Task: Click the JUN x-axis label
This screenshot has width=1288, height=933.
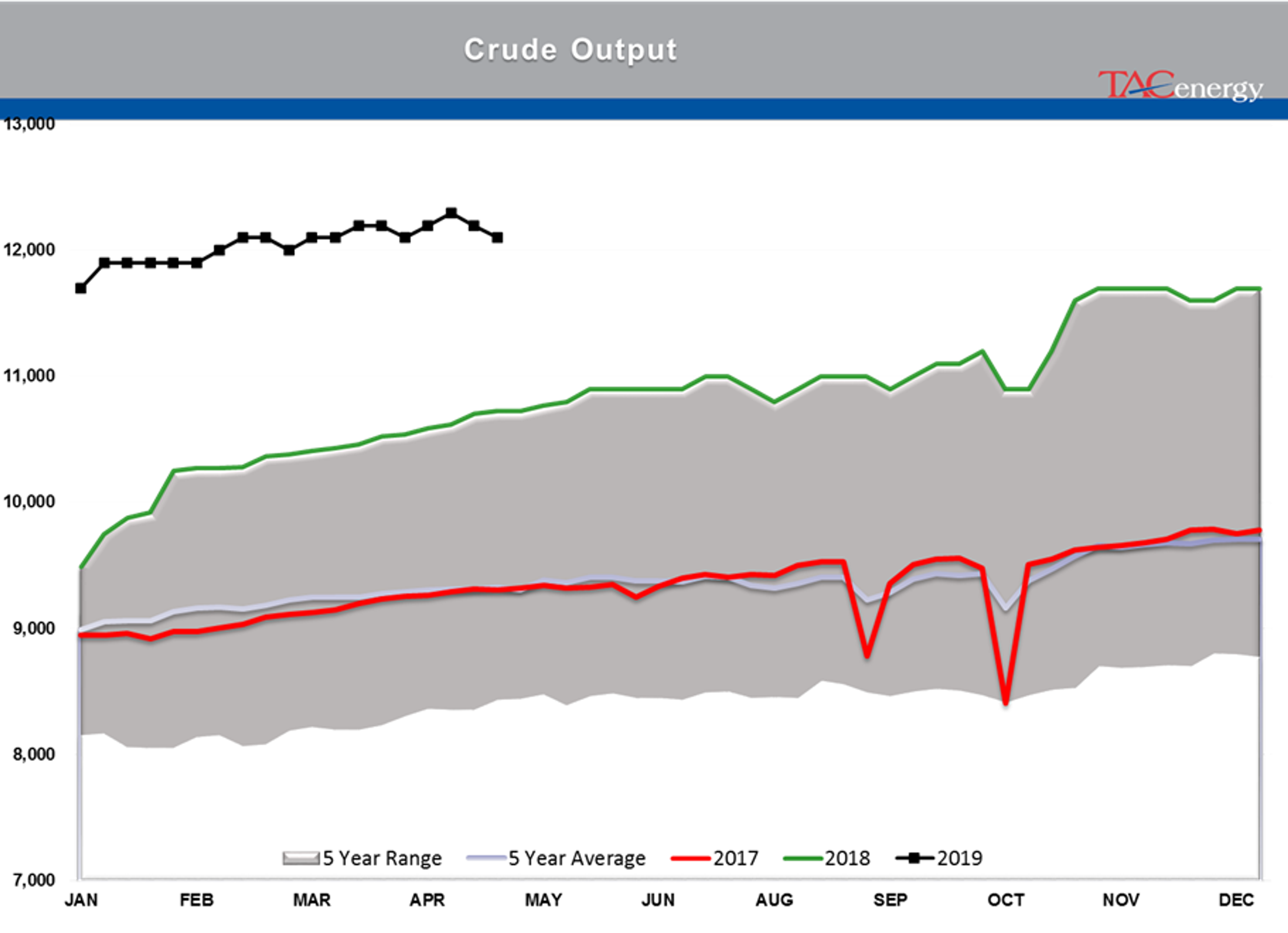Action: click(x=658, y=900)
